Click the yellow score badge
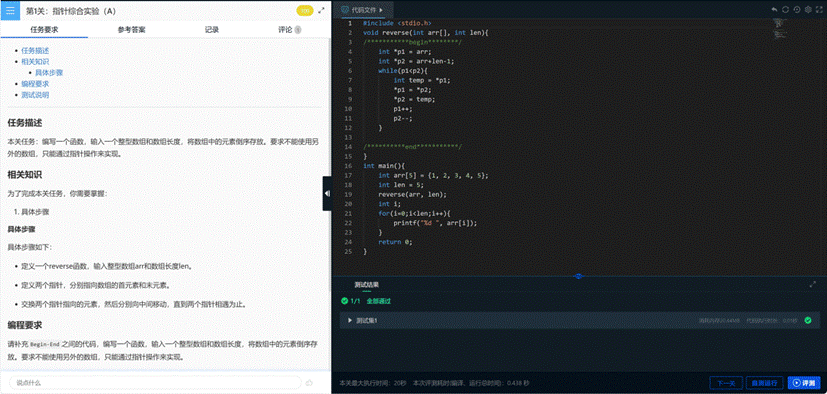The image size is (827, 394). 305,10
